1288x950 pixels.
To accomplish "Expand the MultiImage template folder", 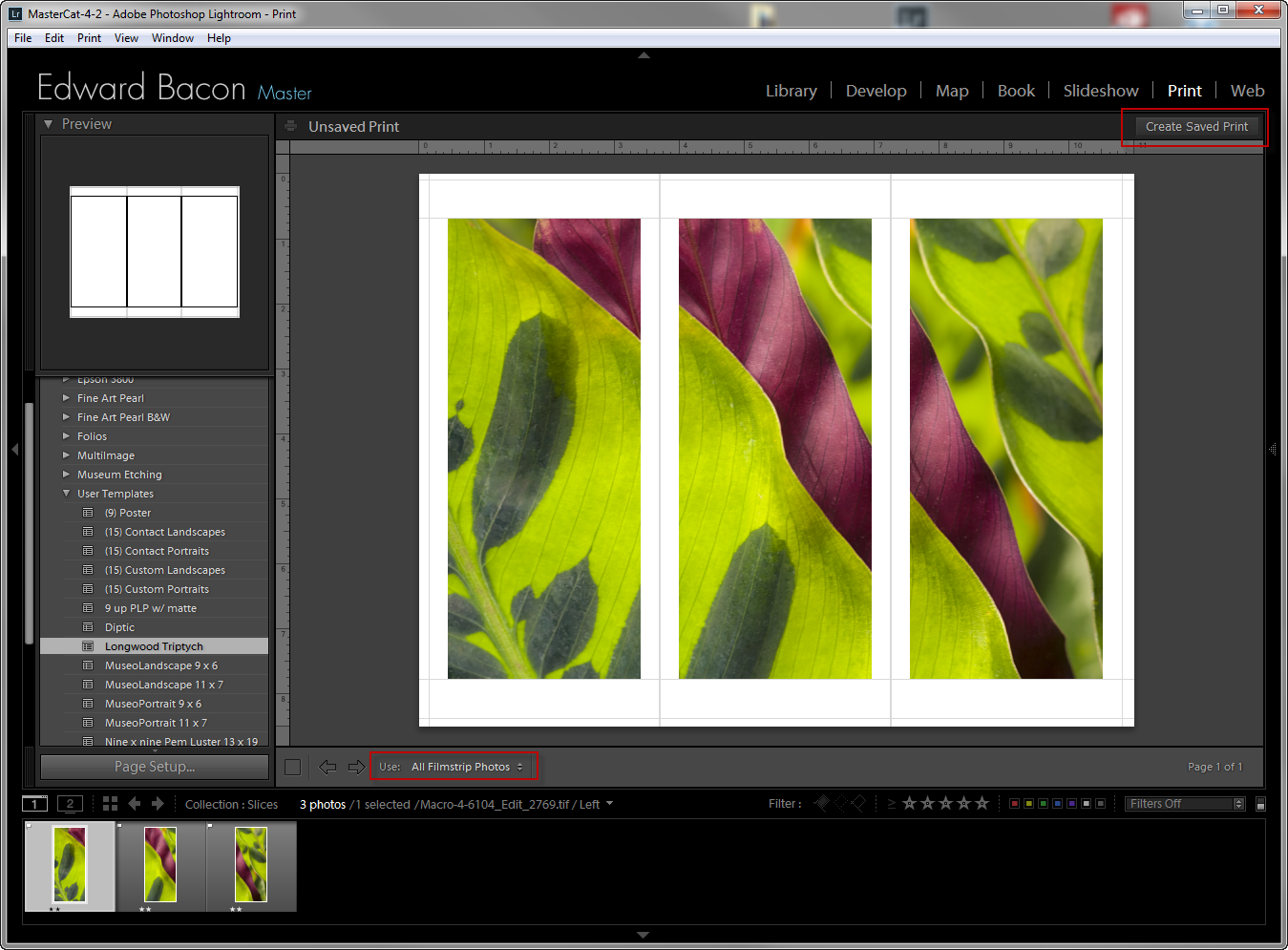I will 66,455.
